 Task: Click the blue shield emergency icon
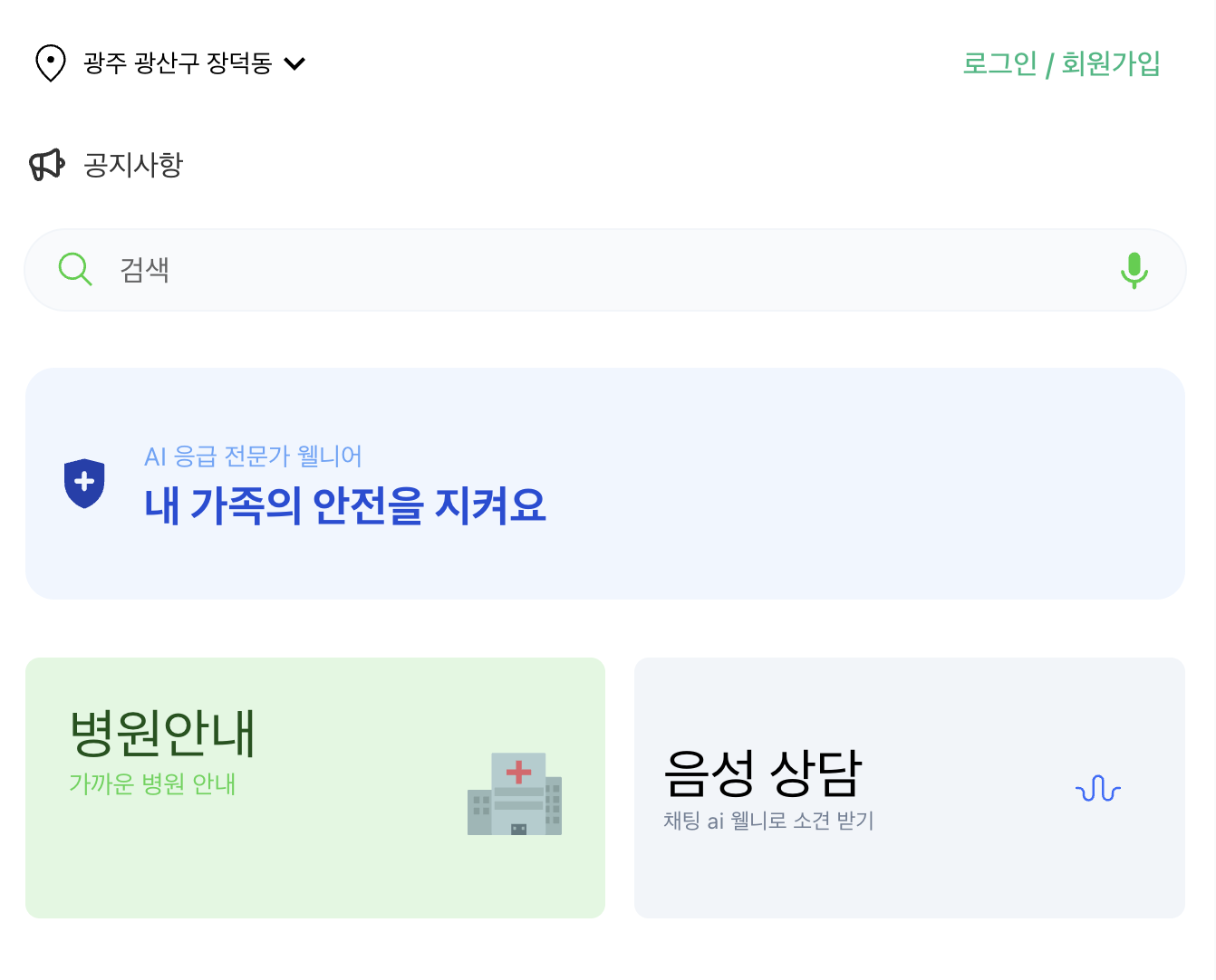pos(83,483)
